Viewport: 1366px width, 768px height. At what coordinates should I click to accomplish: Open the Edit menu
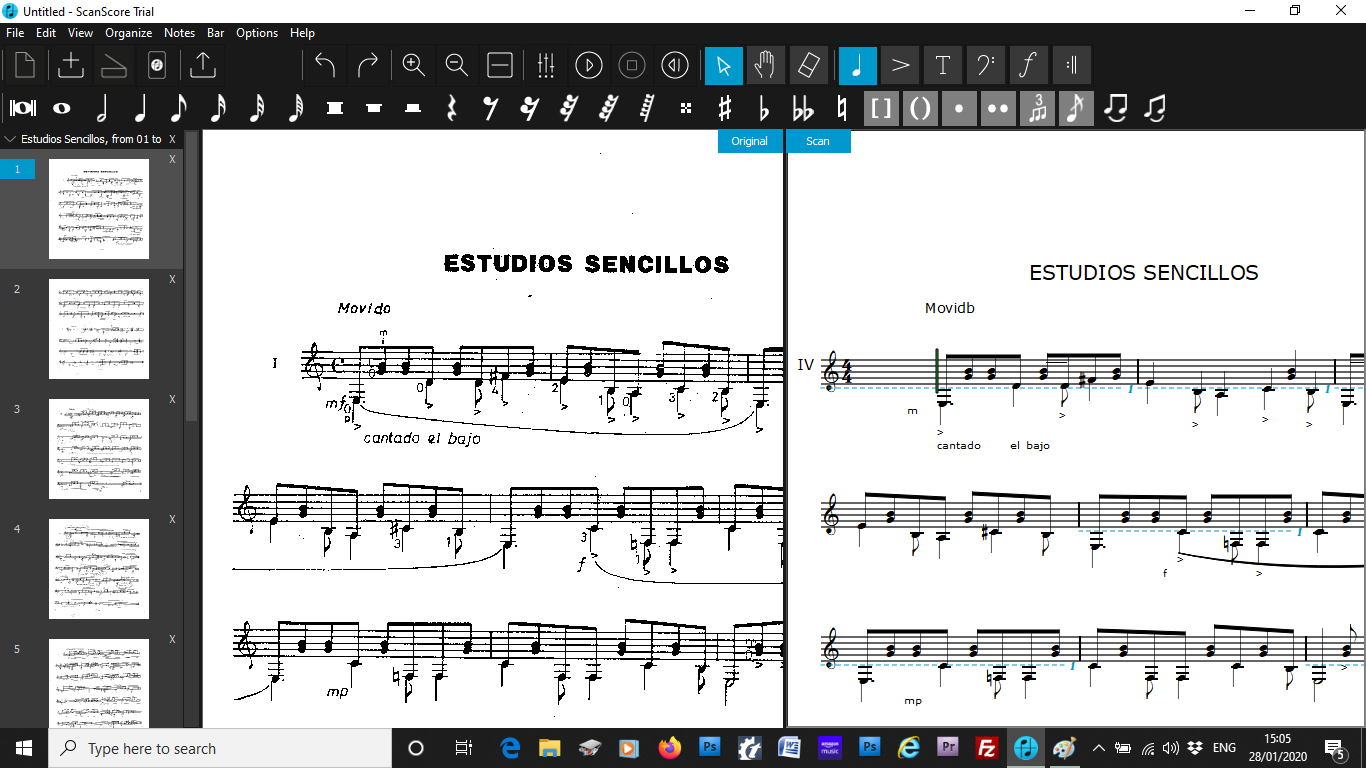[46, 33]
